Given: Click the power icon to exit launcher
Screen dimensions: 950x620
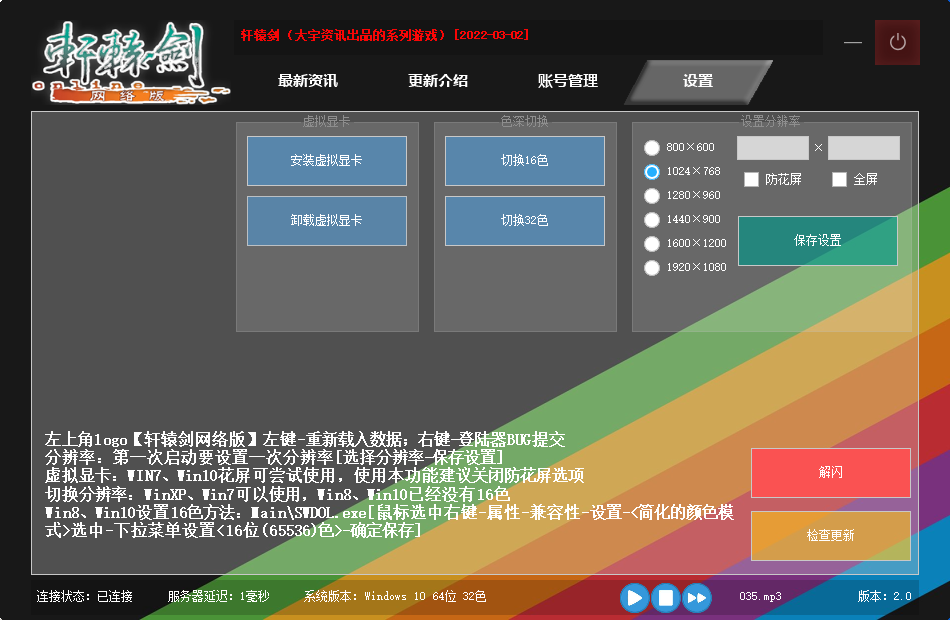Looking at the screenshot, I should [x=897, y=42].
